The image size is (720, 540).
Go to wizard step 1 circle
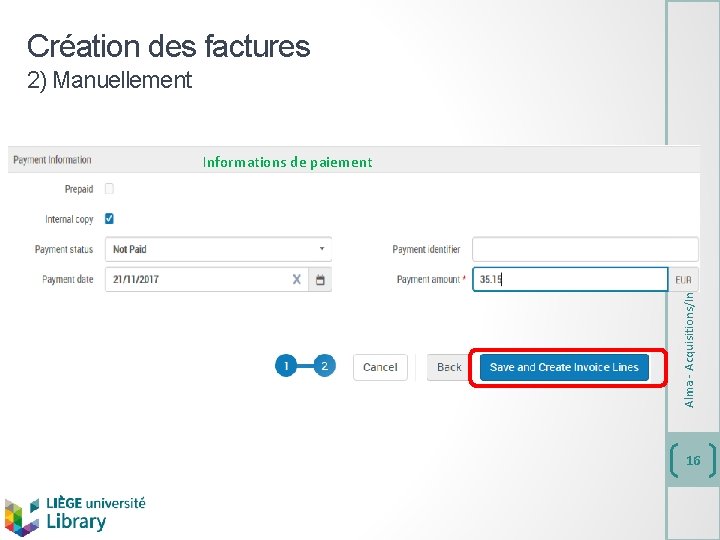[286, 367]
